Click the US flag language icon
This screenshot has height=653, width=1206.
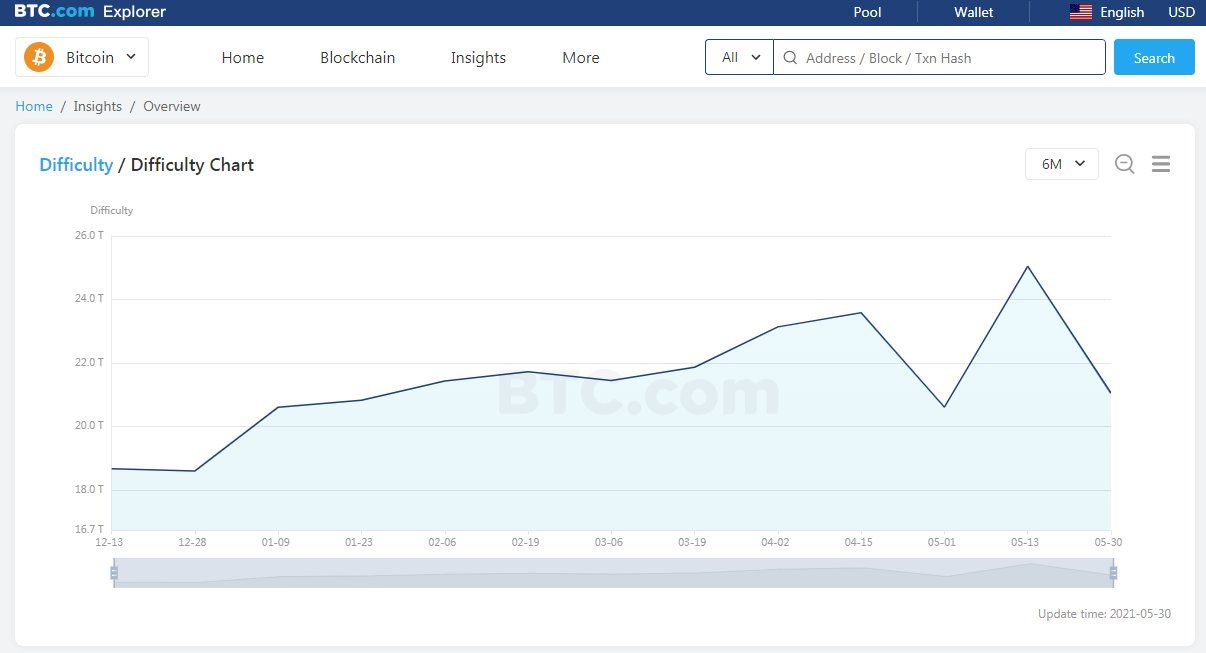tap(1081, 12)
